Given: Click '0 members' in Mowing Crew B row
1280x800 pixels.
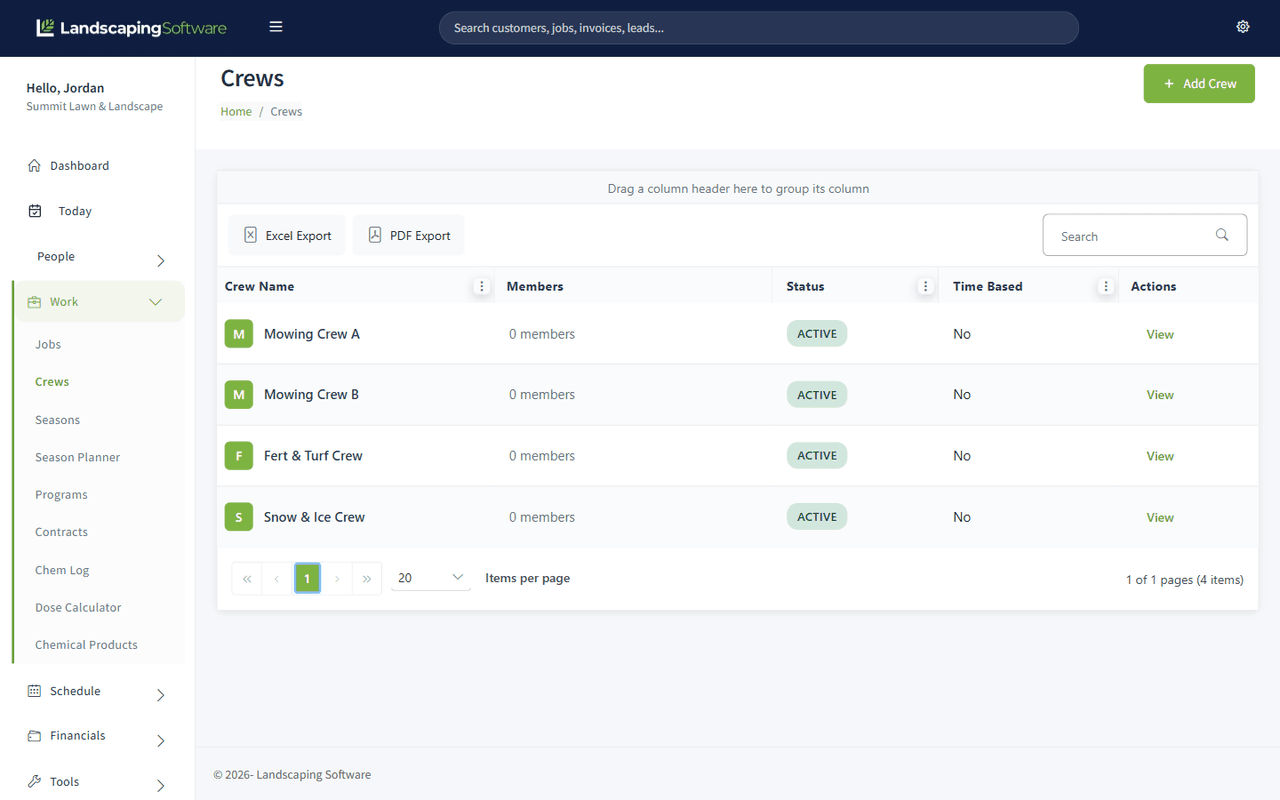Looking at the screenshot, I should coord(542,395).
